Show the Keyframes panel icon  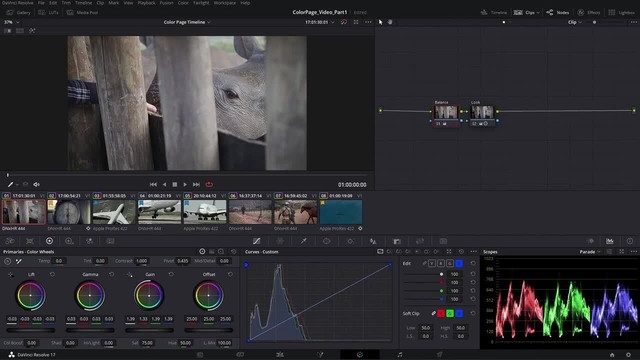(x=590, y=241)
